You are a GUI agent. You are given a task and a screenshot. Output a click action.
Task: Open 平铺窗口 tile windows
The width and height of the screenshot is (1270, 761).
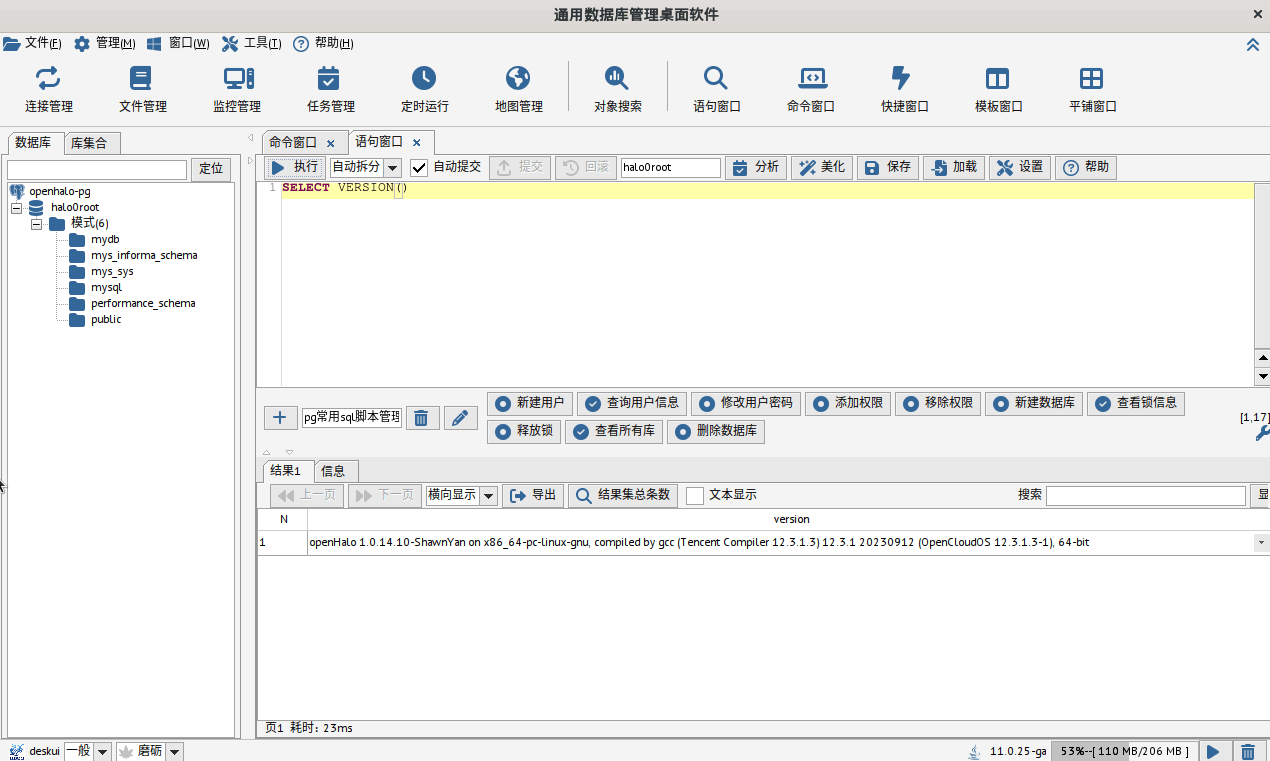pos(1092,90)
